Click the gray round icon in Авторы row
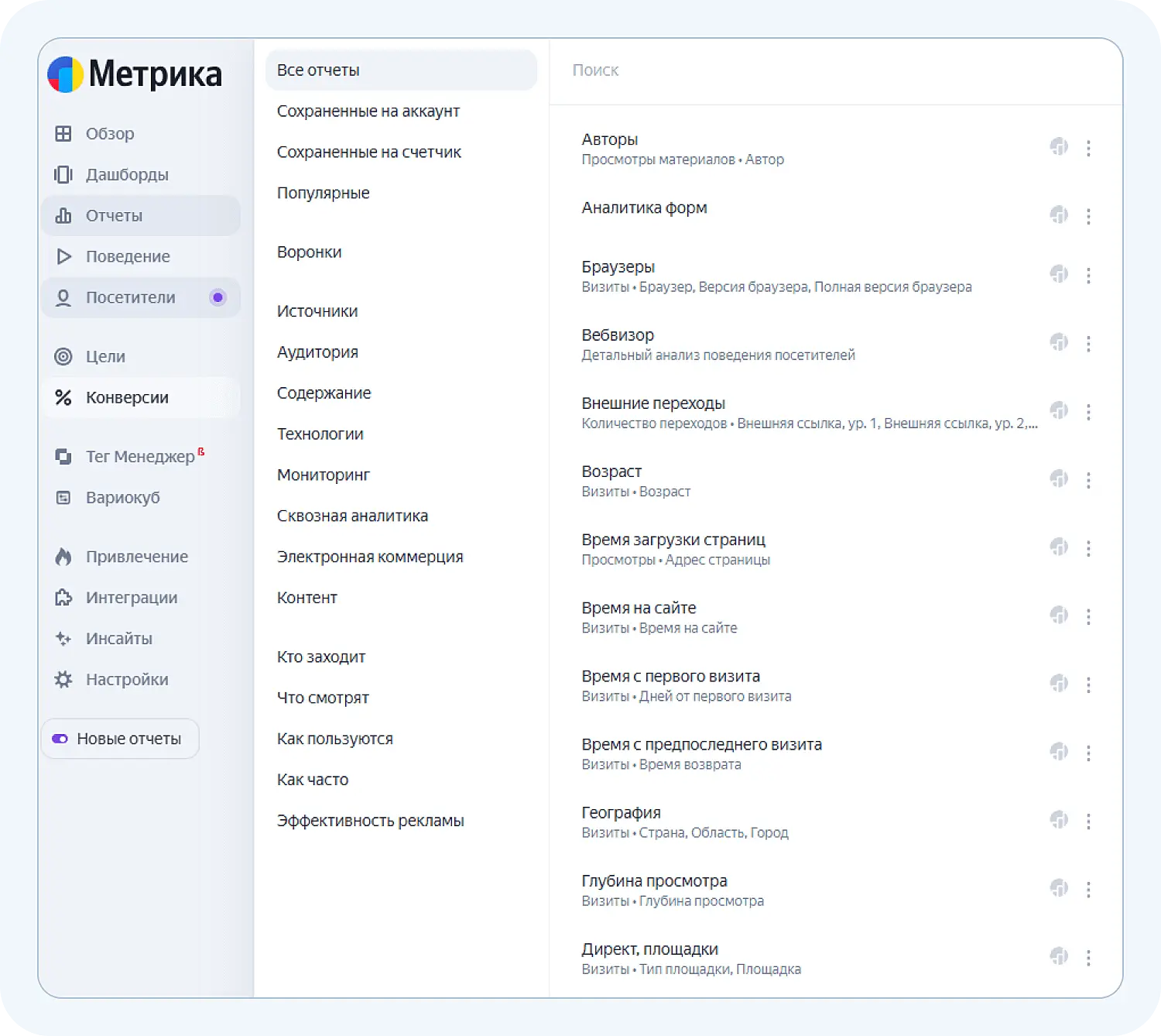 [x=1059, y=146]
